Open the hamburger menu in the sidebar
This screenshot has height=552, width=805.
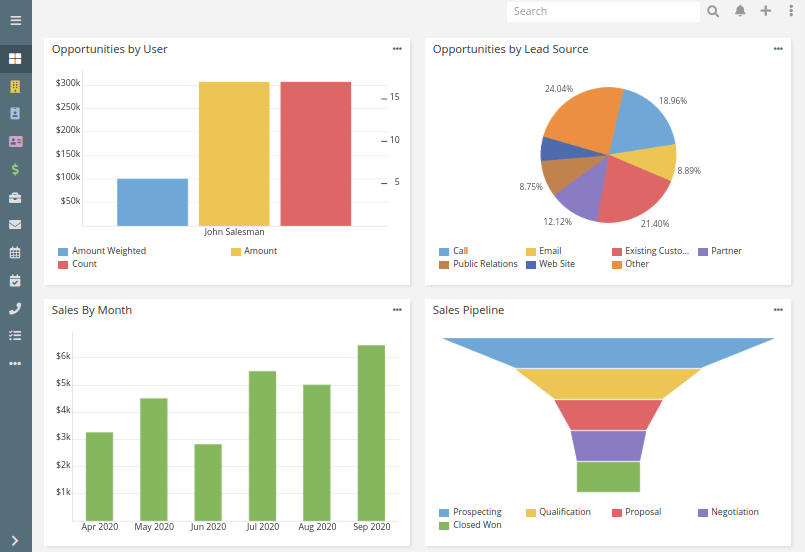click(15, 21)
